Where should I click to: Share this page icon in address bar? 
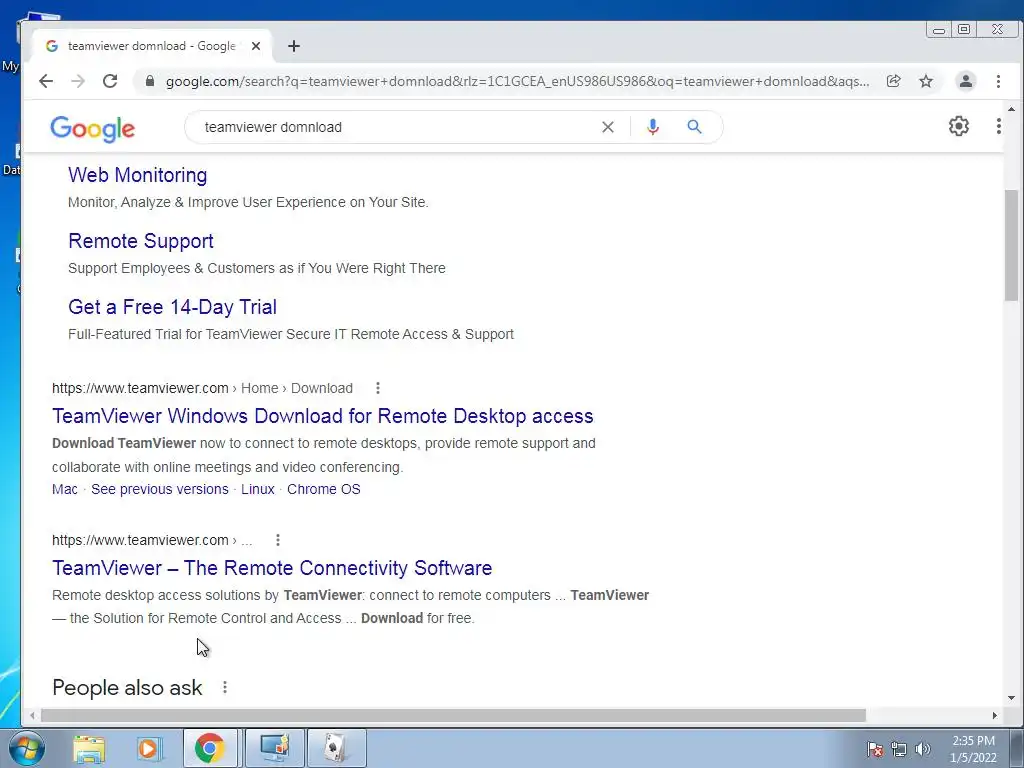click(x=893, y=81)
